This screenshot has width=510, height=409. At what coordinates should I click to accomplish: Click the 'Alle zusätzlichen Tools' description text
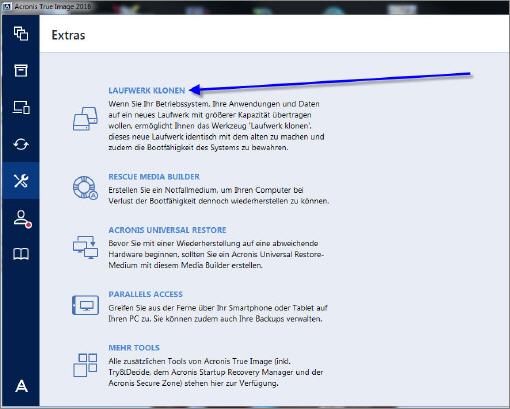tap(216, 372)
